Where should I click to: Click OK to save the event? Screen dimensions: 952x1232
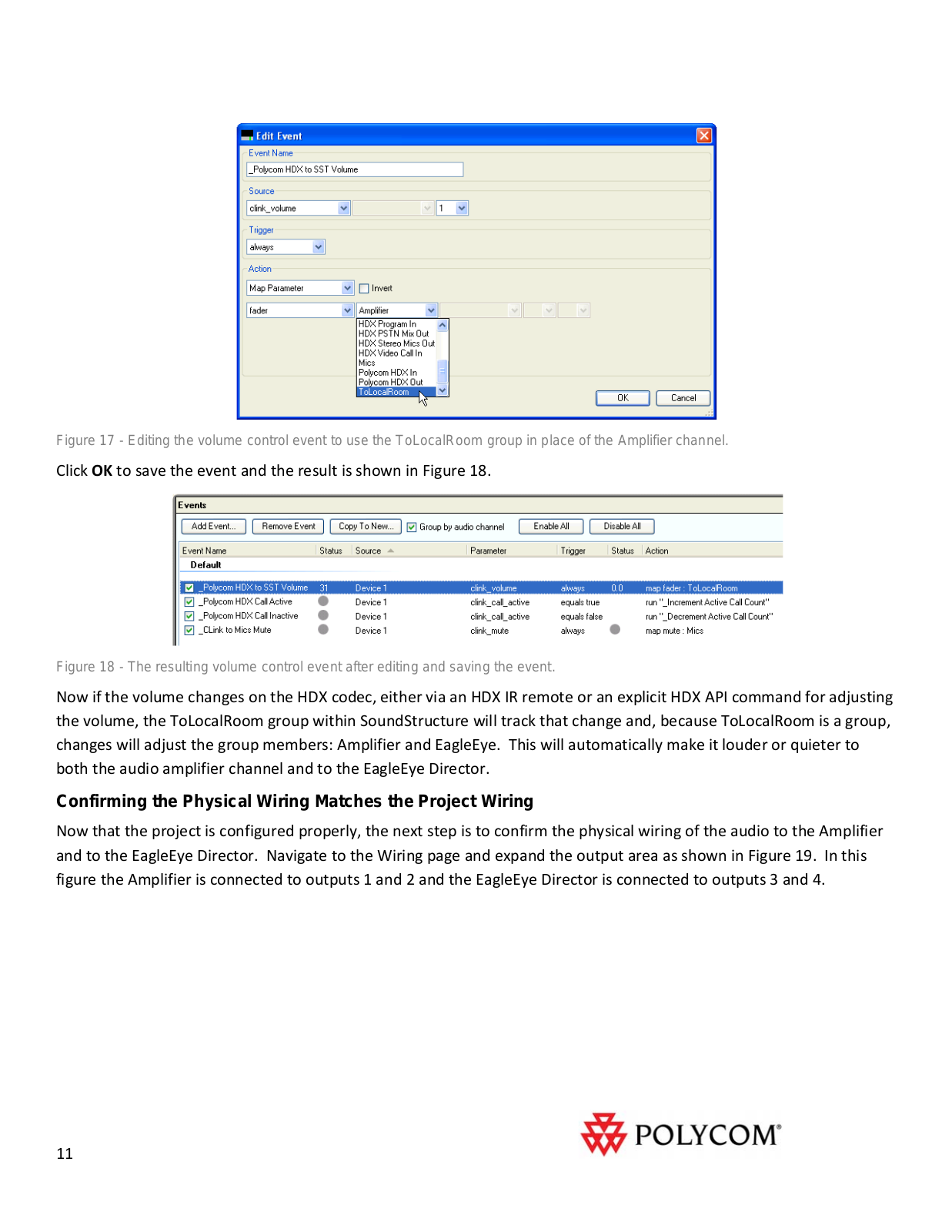623,398
